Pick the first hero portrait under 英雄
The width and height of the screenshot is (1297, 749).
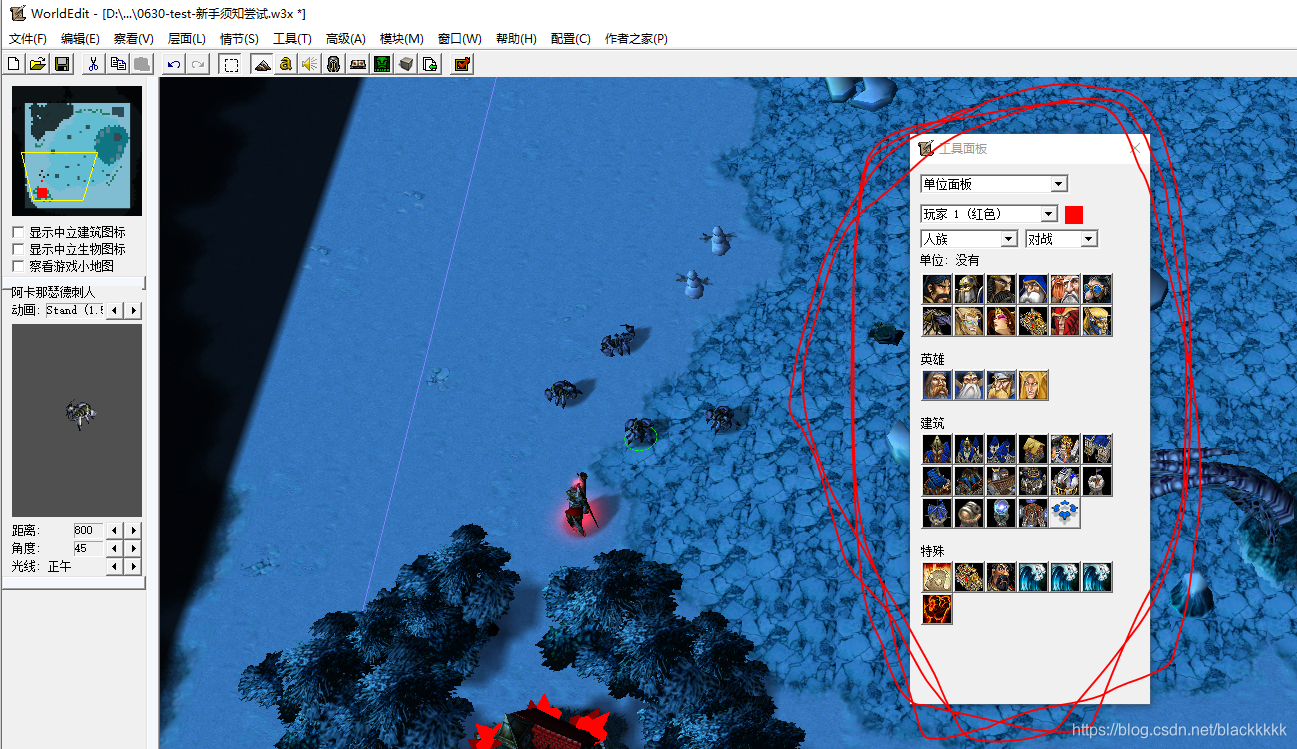[937, 385]
